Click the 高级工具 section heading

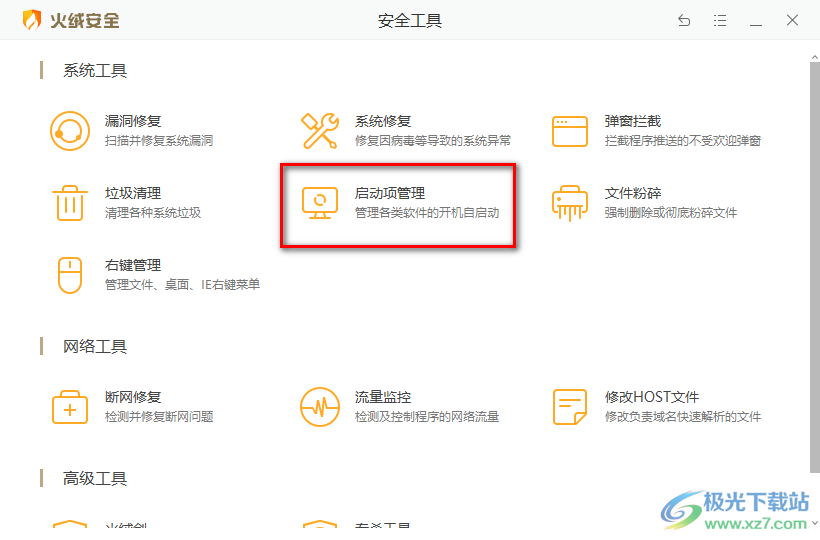95,478
